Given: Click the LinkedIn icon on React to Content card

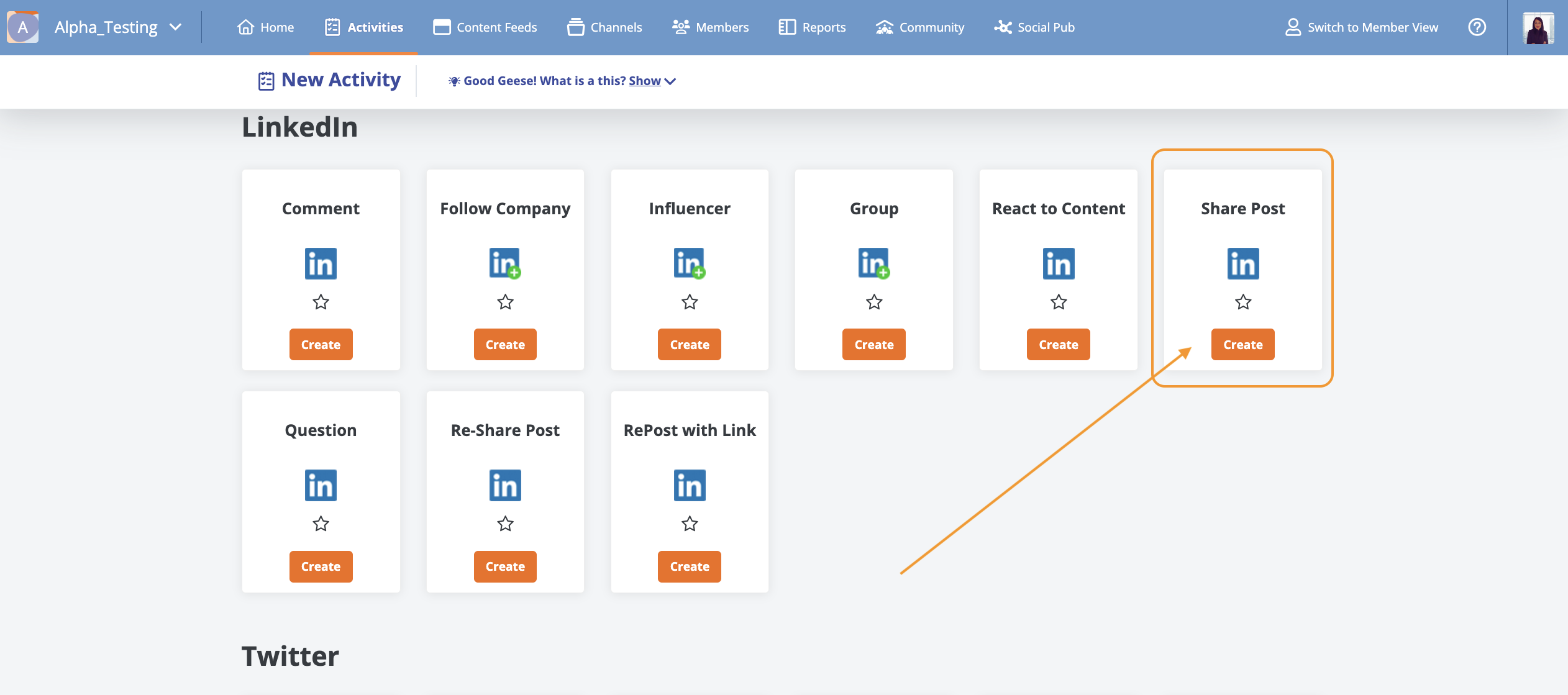Looking at the screenshot, I should (x=1059, y=264).
